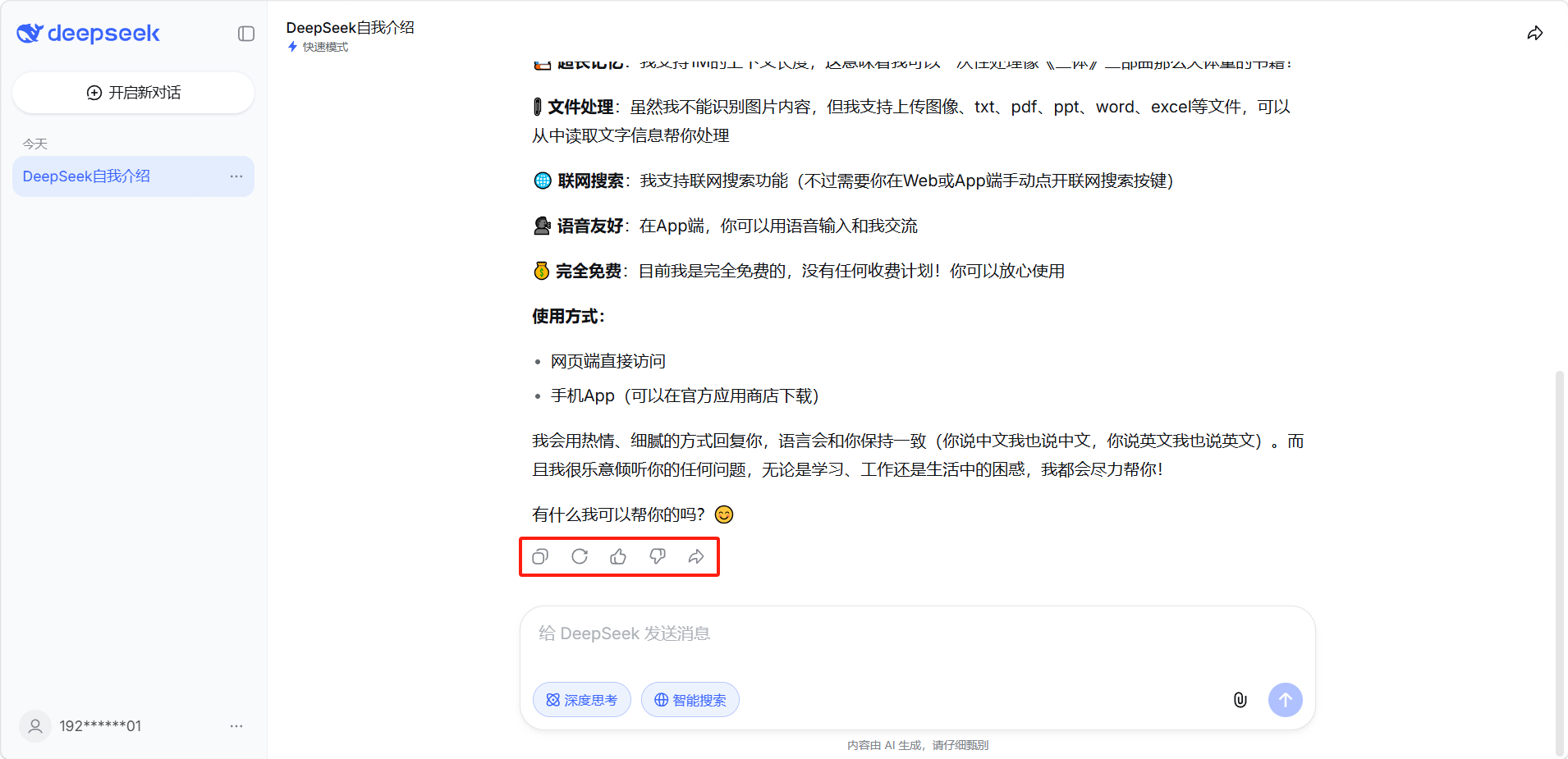Screen dimensions: 1568x759
Task: Open account menu dots beside 192******01
Action: click(x=236, y=726)
